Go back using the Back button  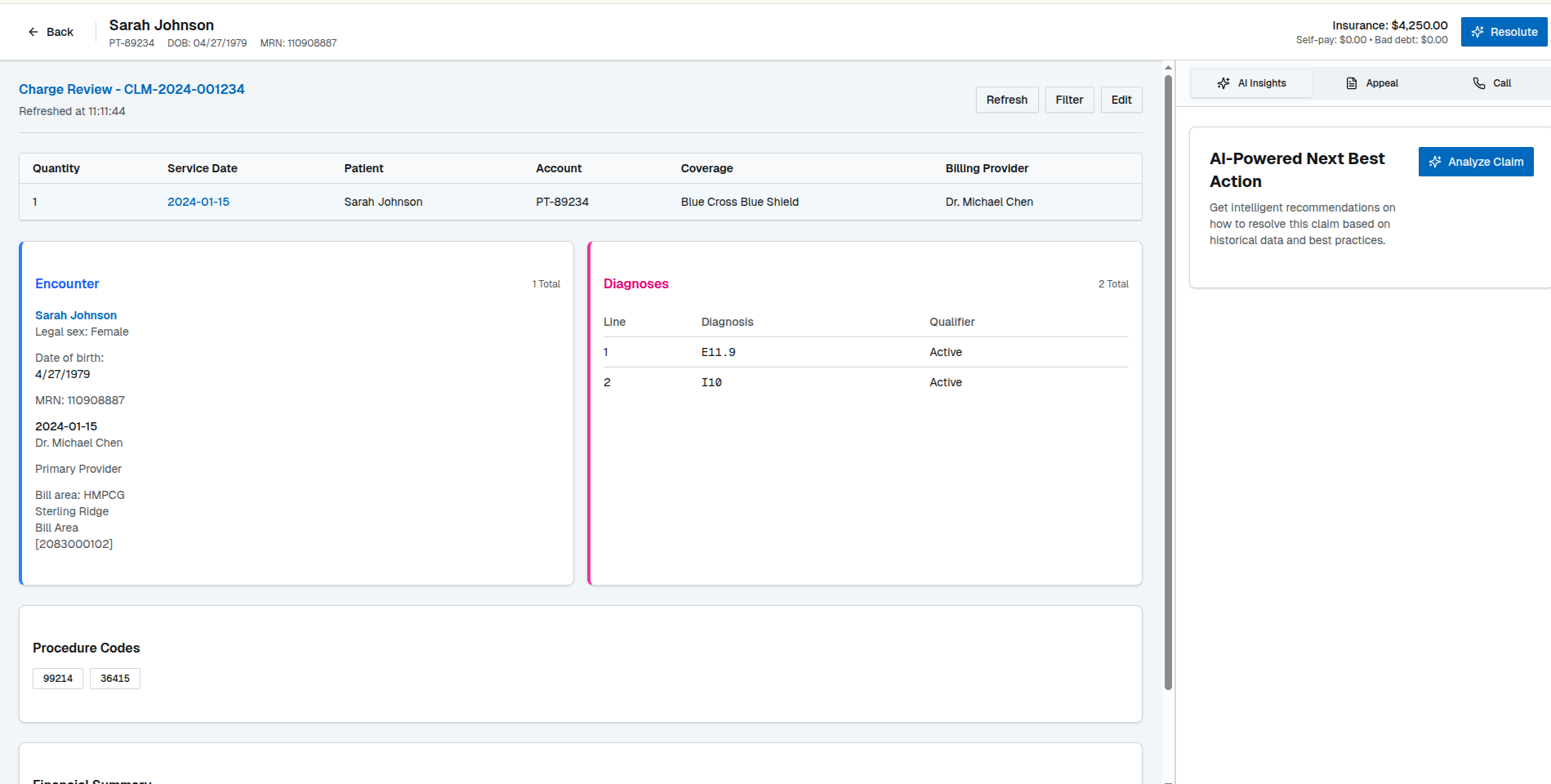click(x=51, y=32)
